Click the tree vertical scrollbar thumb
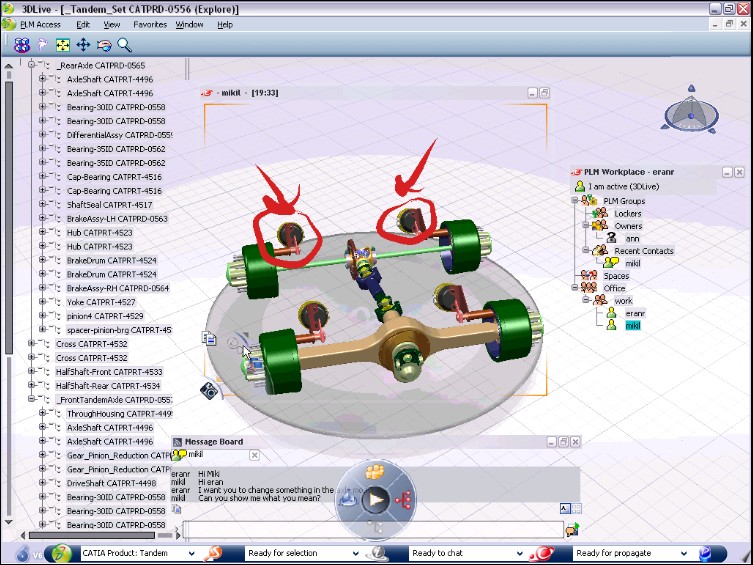Viewport: 753px width, 565px height. (x=9, y=218)
